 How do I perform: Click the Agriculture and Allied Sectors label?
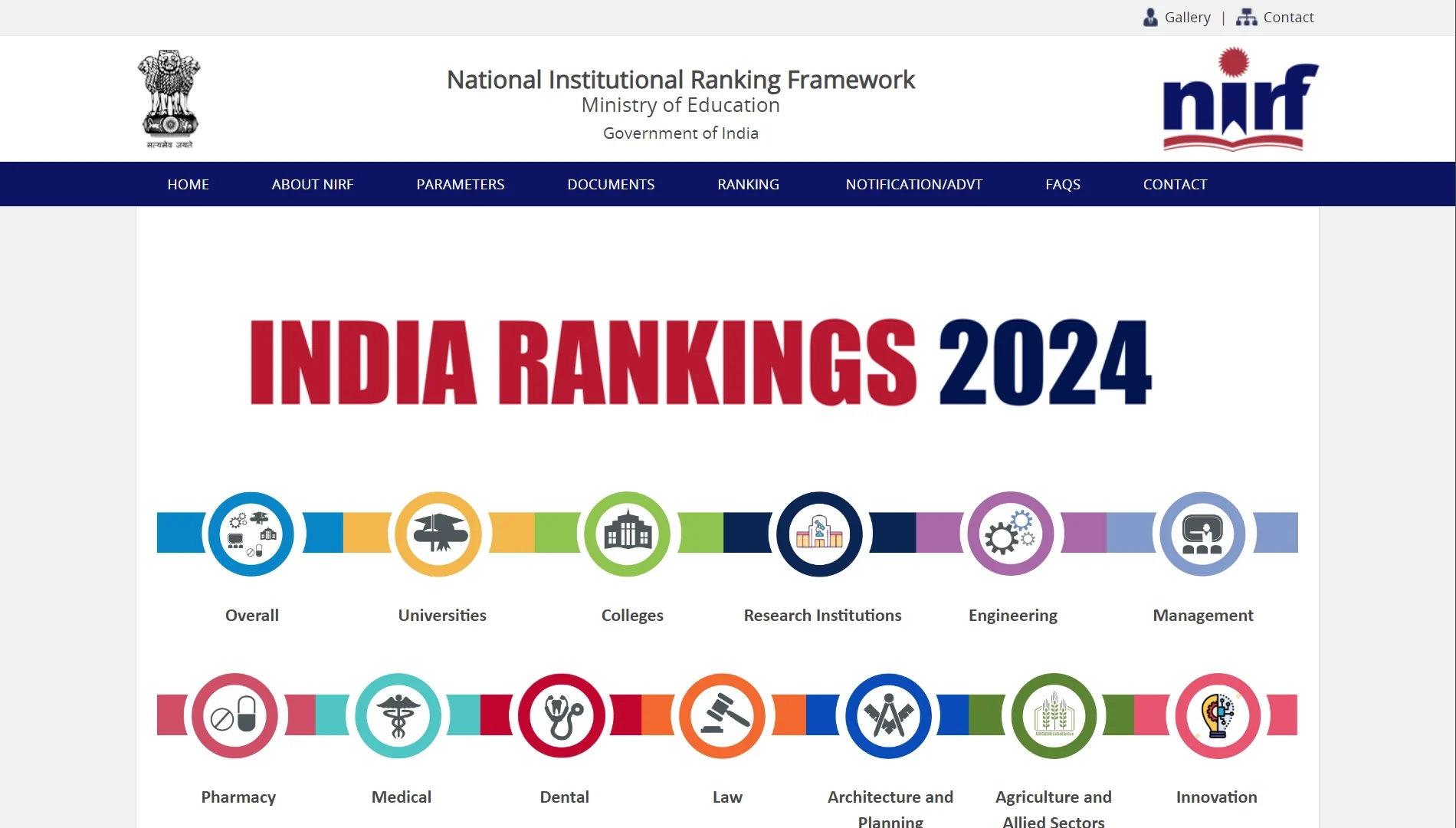[x=1054, y=808]
